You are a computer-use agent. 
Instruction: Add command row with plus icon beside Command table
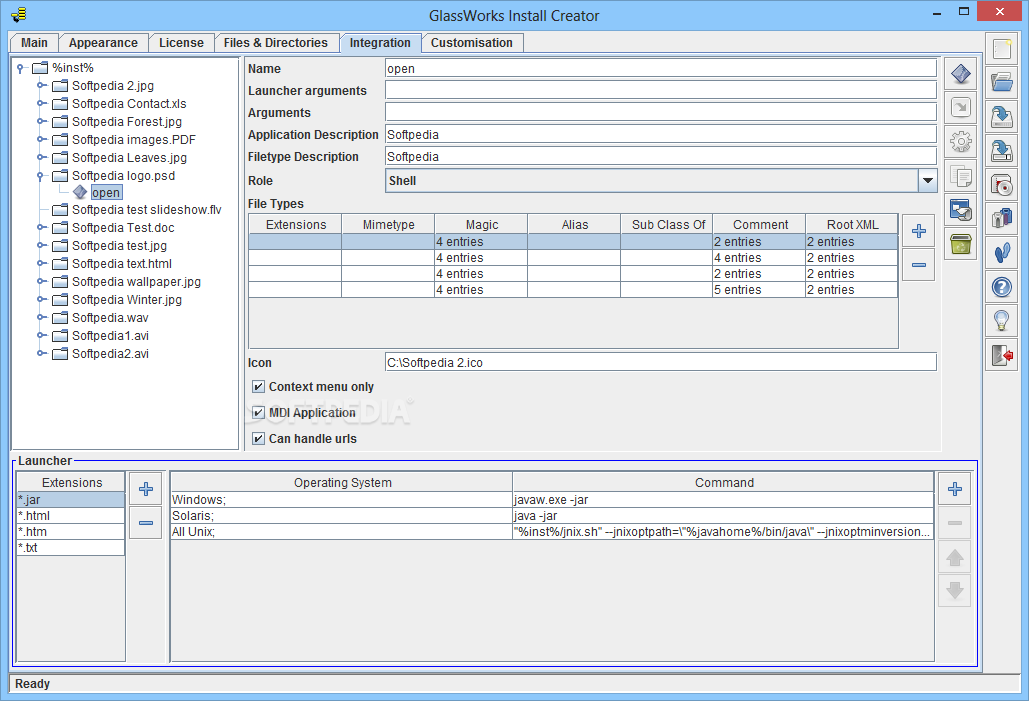(x=955, y=489)
